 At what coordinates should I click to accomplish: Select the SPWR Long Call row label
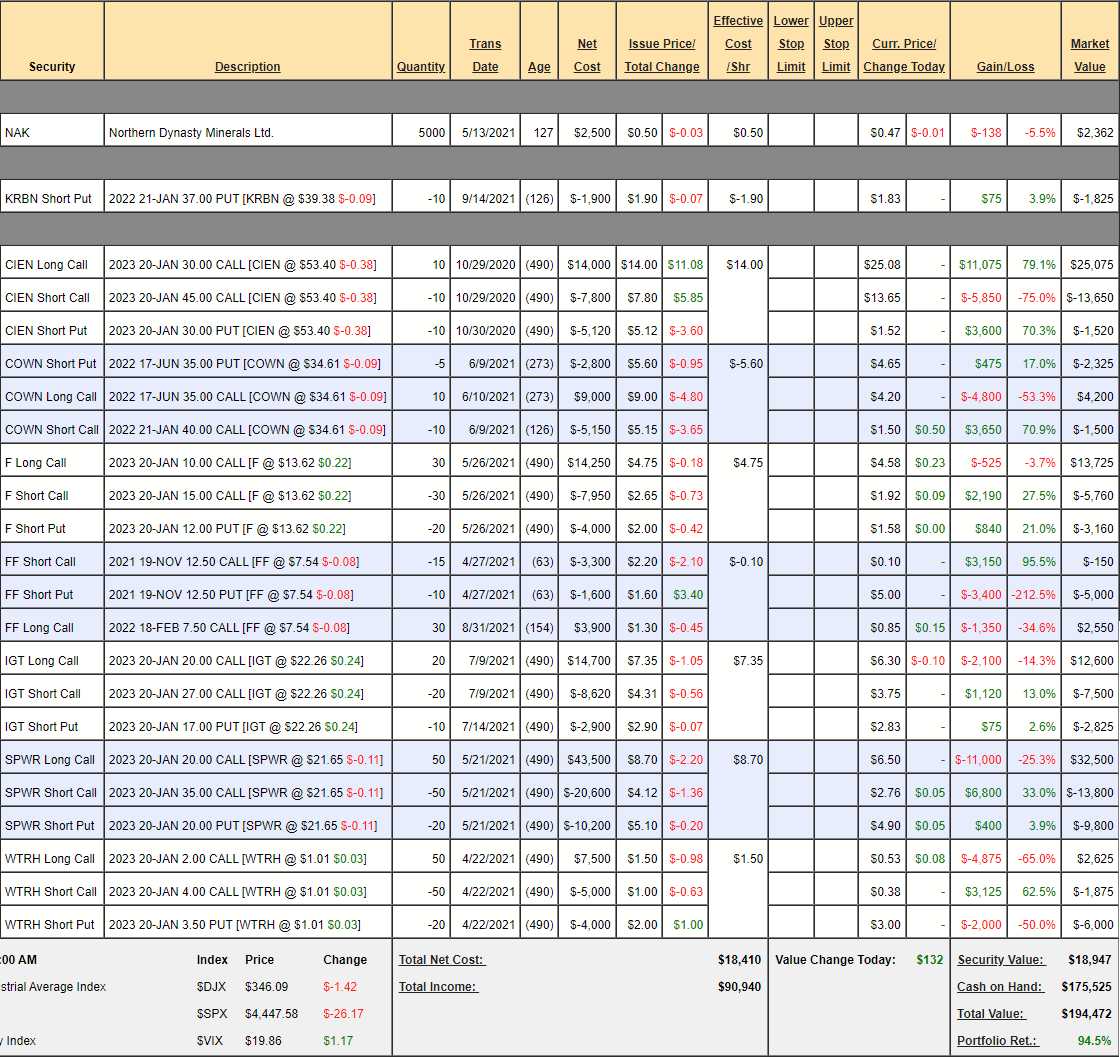(50, 760)
